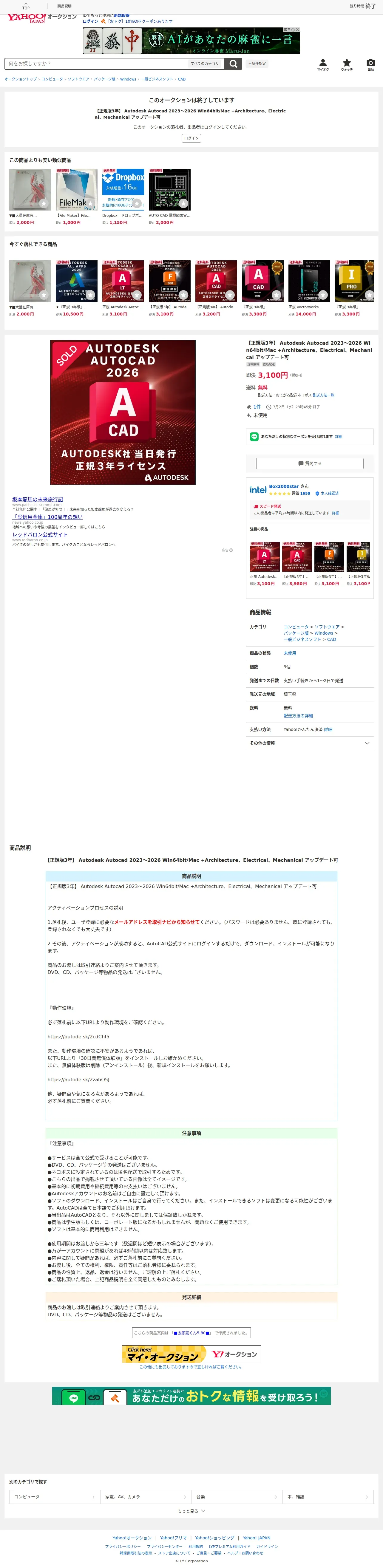The width and height of the screenshot is (383, 1568).
Task: Expand もっと見る categories
Action: click(191, 1511)
